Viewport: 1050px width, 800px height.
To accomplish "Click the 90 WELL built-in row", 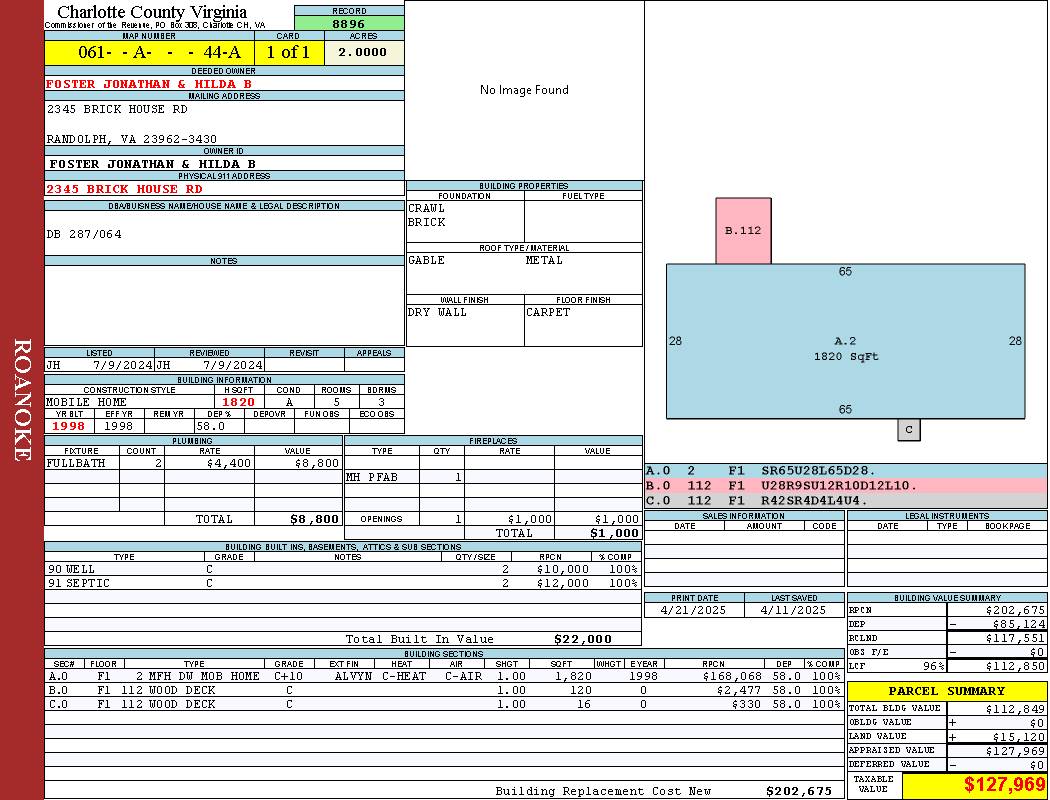I will pyautogui.click(x=343, y=569).
